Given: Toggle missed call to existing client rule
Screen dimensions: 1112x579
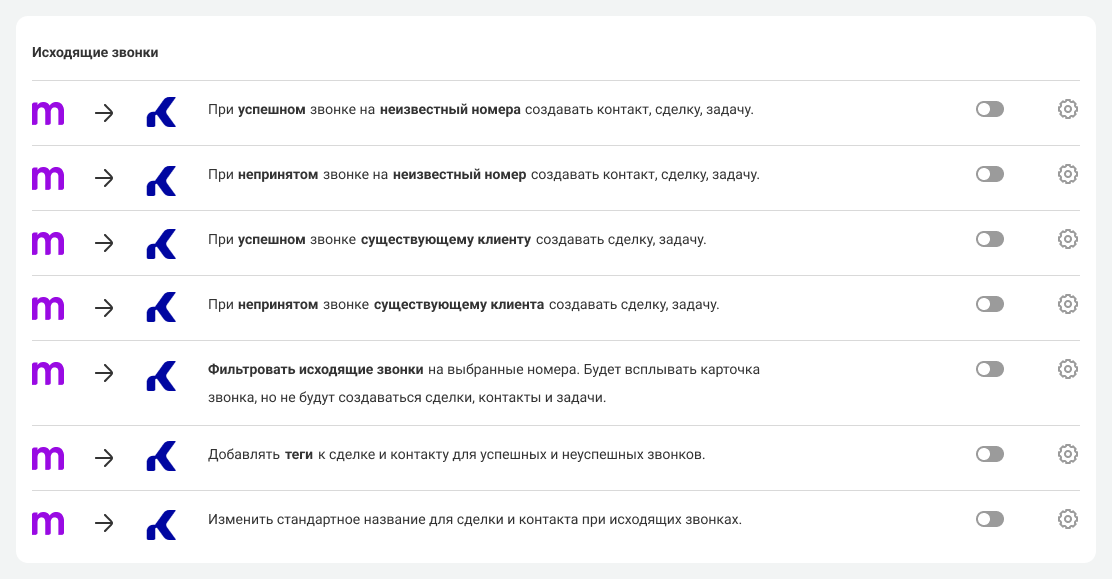Looking at the screenshot, I should click(989, 304).
